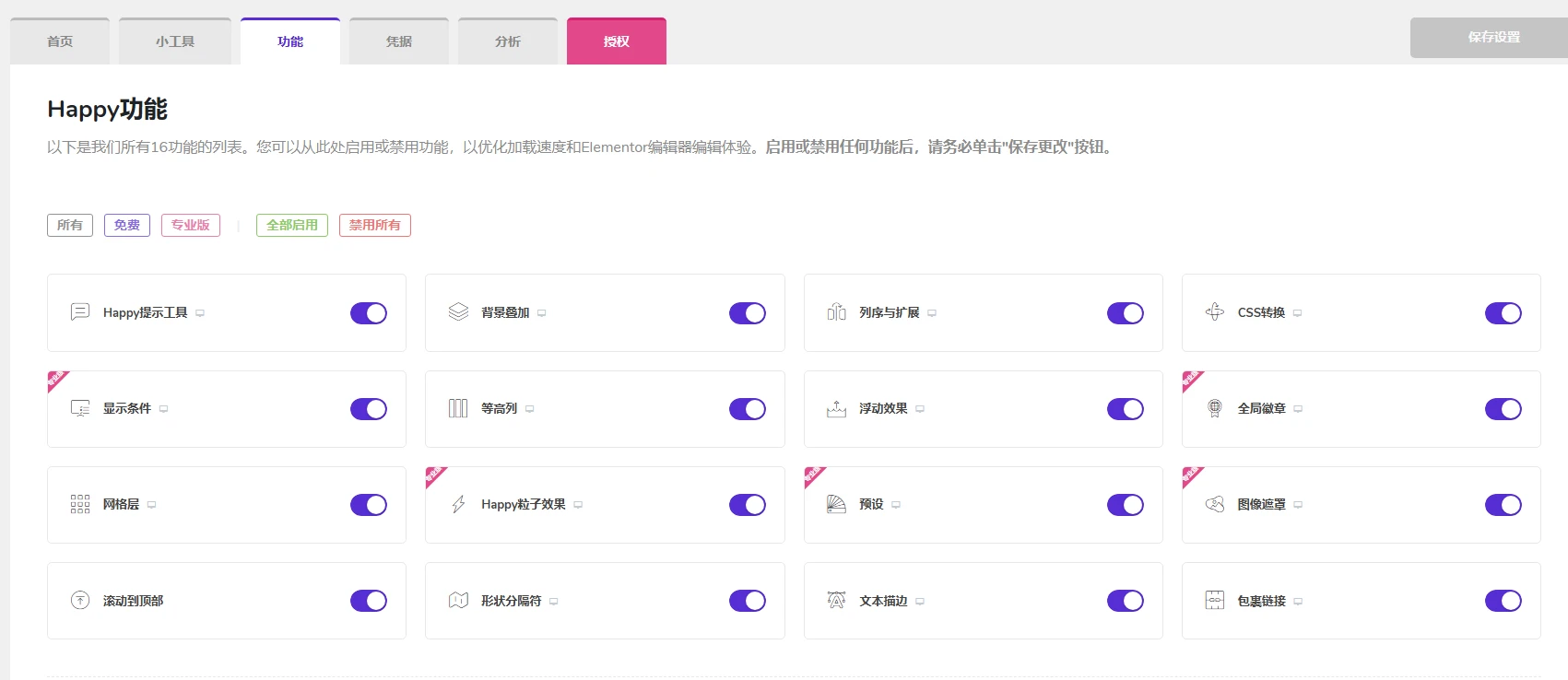Click the 浮动效果 icon

(x=836, y=408)
